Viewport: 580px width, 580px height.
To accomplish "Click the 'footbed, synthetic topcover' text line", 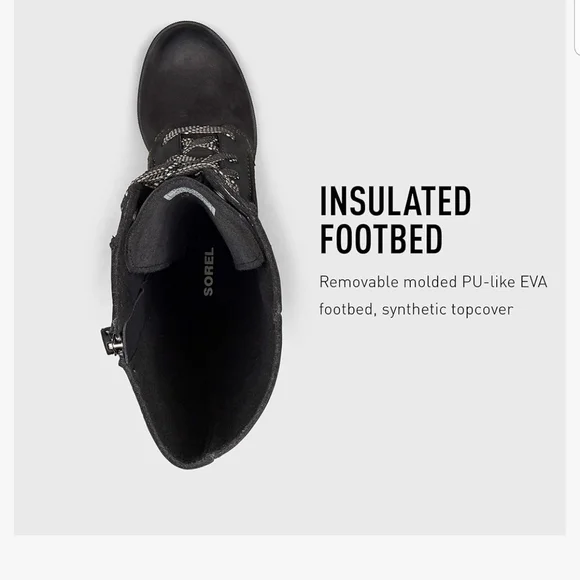I will [416, 309].
